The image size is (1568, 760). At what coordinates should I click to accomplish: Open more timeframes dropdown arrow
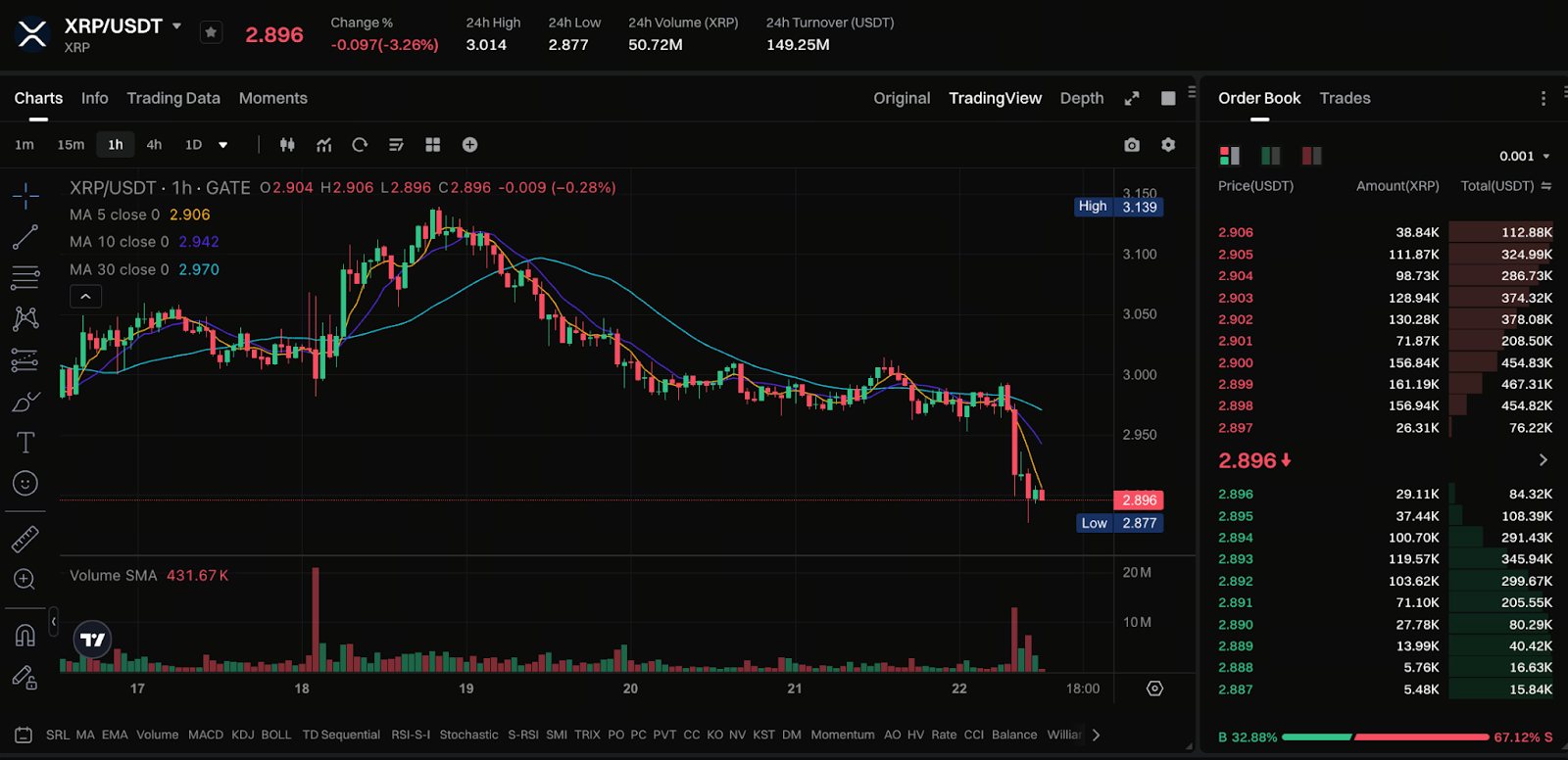(223, 145)
